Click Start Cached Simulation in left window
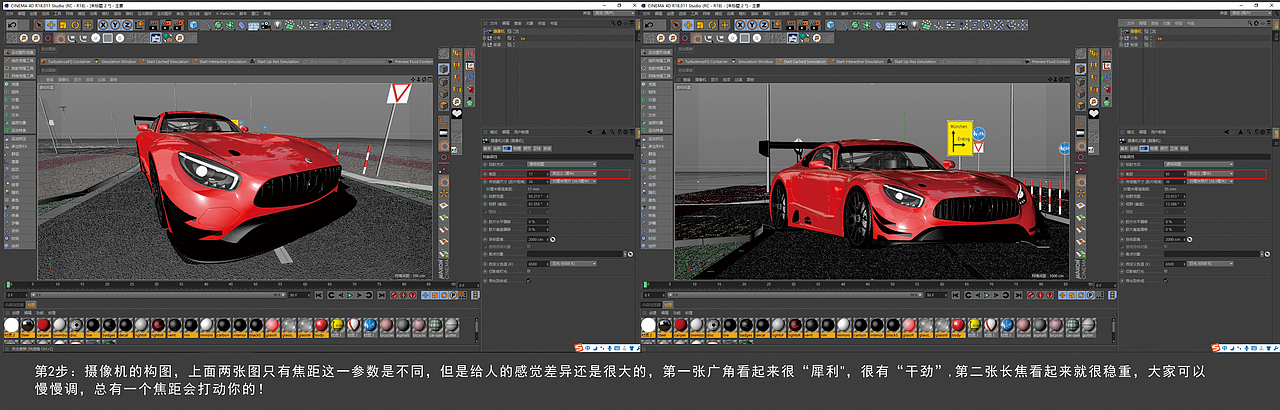Image resolution: width=1280 pixels, height=410 pixels. coord(166,61)
